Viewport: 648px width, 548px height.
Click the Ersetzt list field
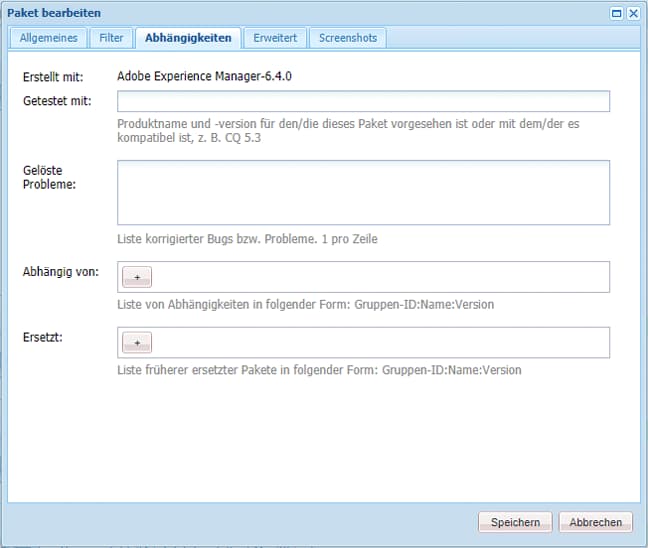tap(363, 343)
